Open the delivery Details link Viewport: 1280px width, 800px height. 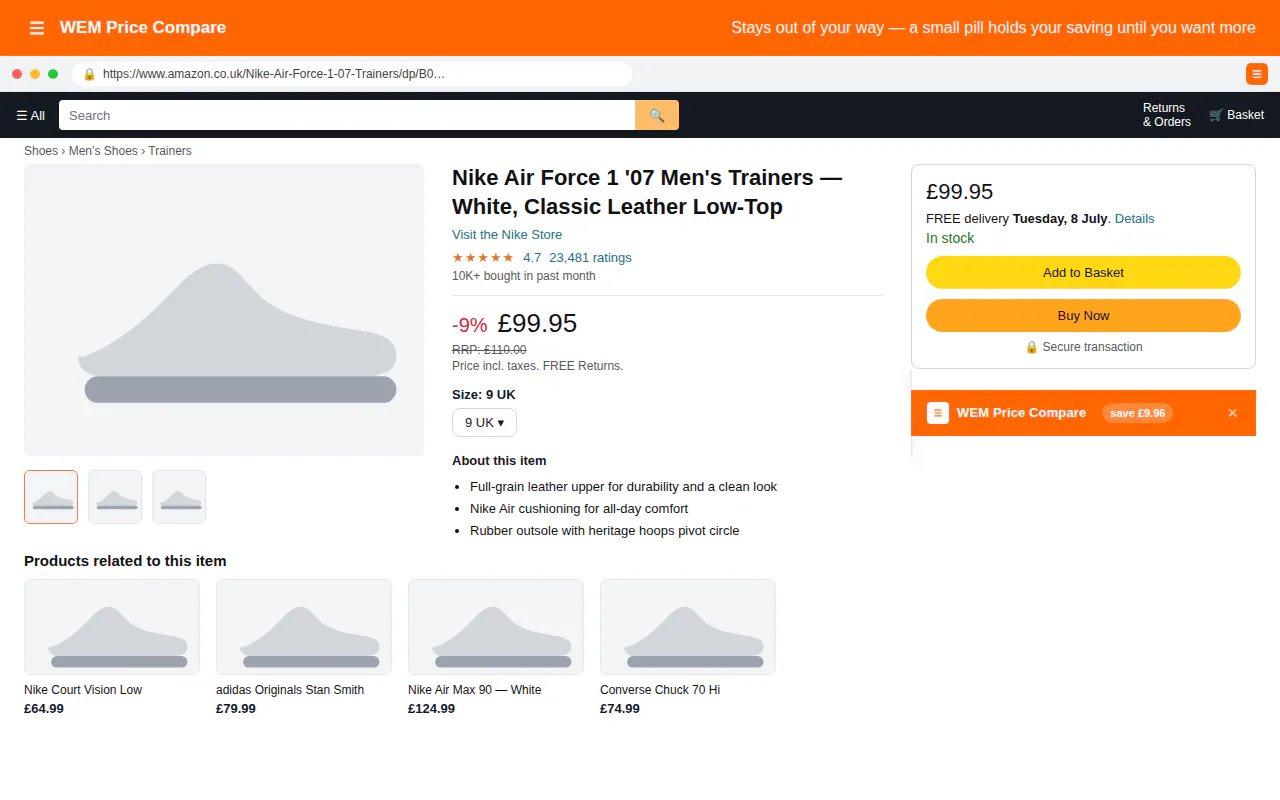click(1134, 218)
